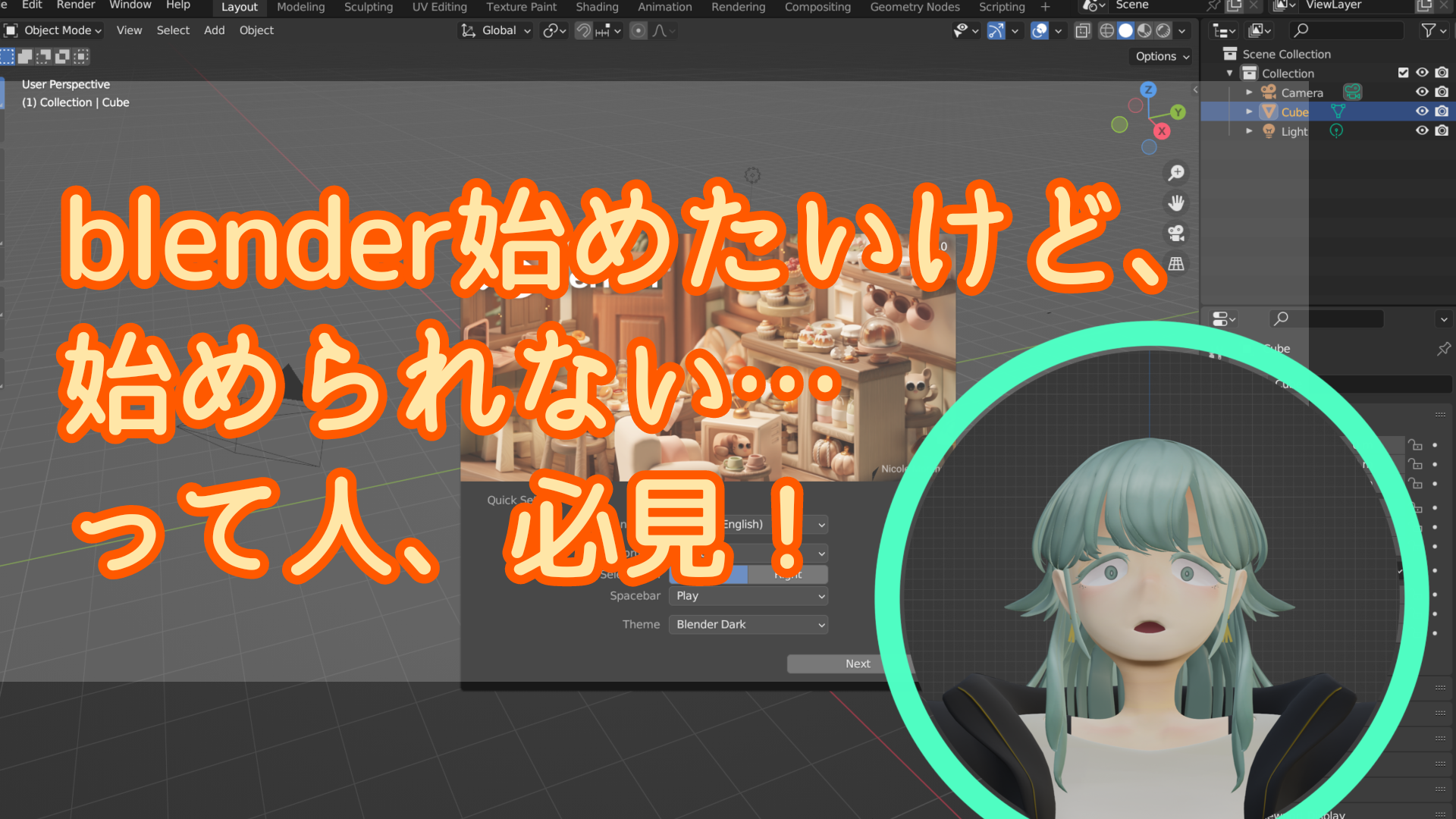
Task: Open the Options dropdown in viewport
Action: pyautogui.click(x=1162, y=56)
